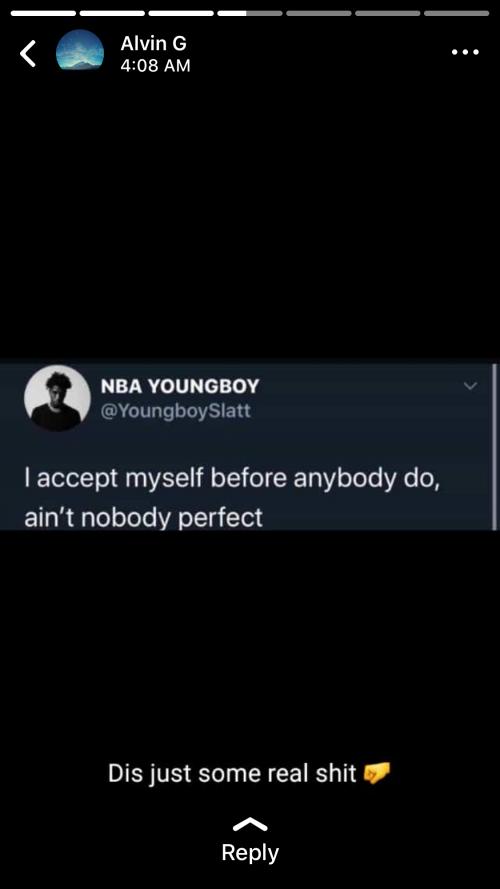500x889 pixels.
Task: Tap the Reply button
Action: pos(250,853)
